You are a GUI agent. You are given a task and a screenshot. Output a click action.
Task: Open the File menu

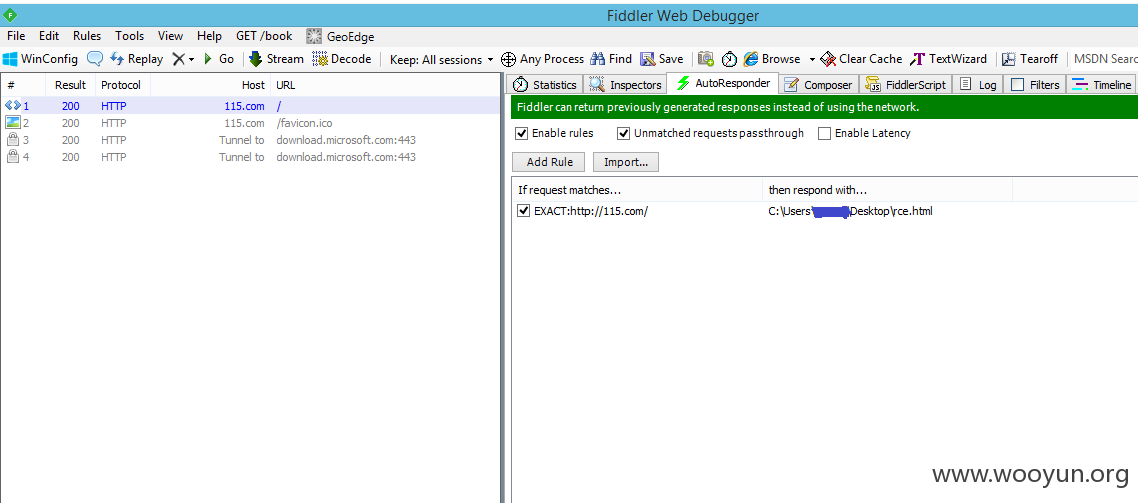click(16, 36)
